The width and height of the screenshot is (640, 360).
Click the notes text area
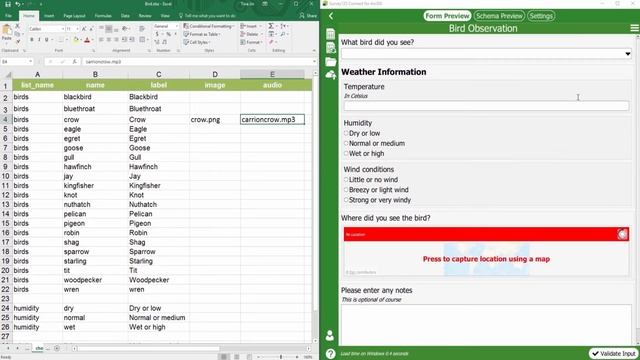486,325
